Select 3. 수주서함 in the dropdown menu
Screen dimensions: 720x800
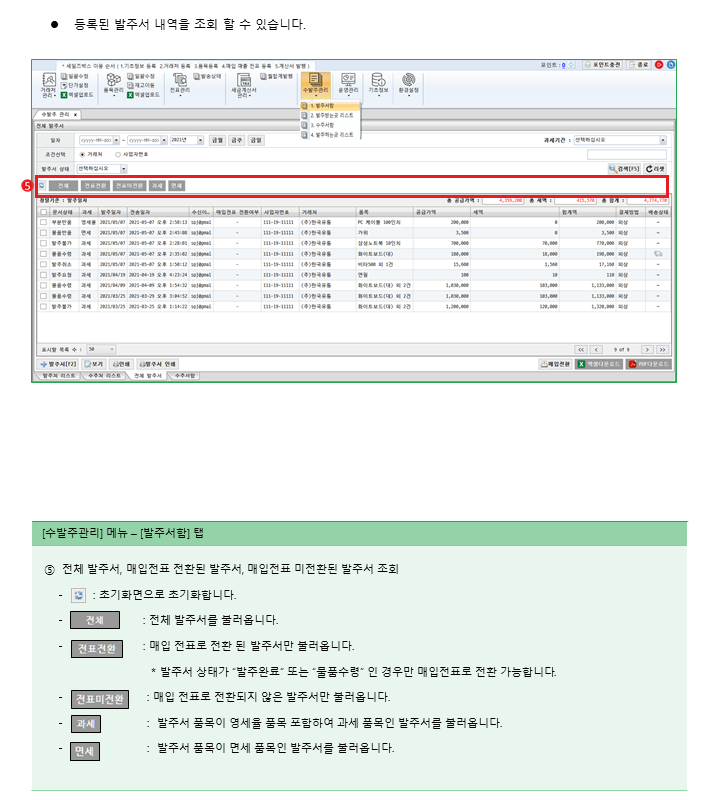coord(331,125)
